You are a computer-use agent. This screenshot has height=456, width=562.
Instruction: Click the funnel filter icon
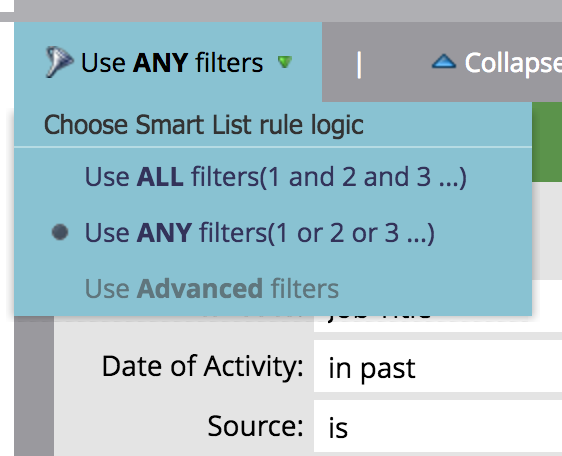tap(59, 62)
